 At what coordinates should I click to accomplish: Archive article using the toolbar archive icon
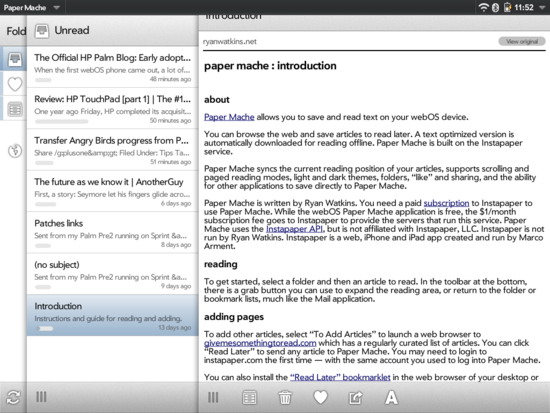pos(249,398)
